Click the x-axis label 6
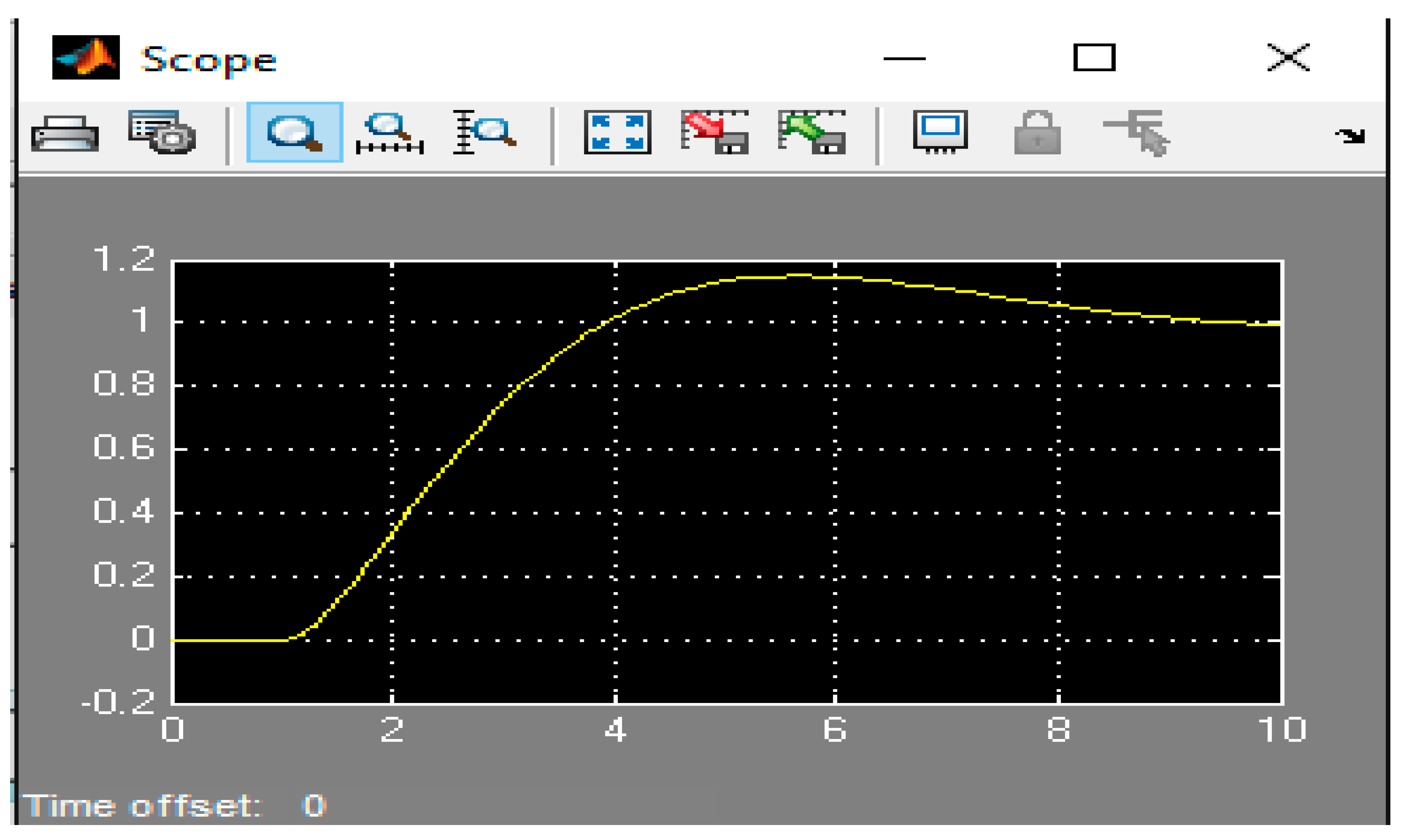Image resolution: width=1402 pixels, height=840 pixels. pos(835,730)
